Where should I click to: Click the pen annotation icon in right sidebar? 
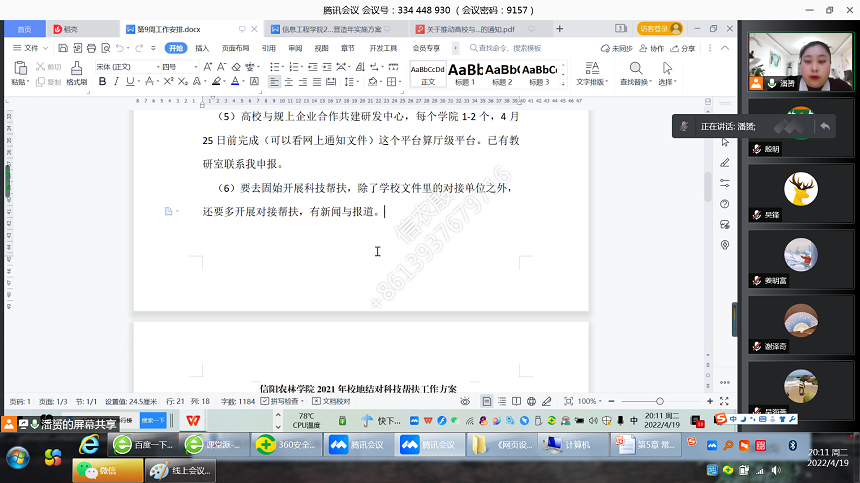tap(725, 162)
